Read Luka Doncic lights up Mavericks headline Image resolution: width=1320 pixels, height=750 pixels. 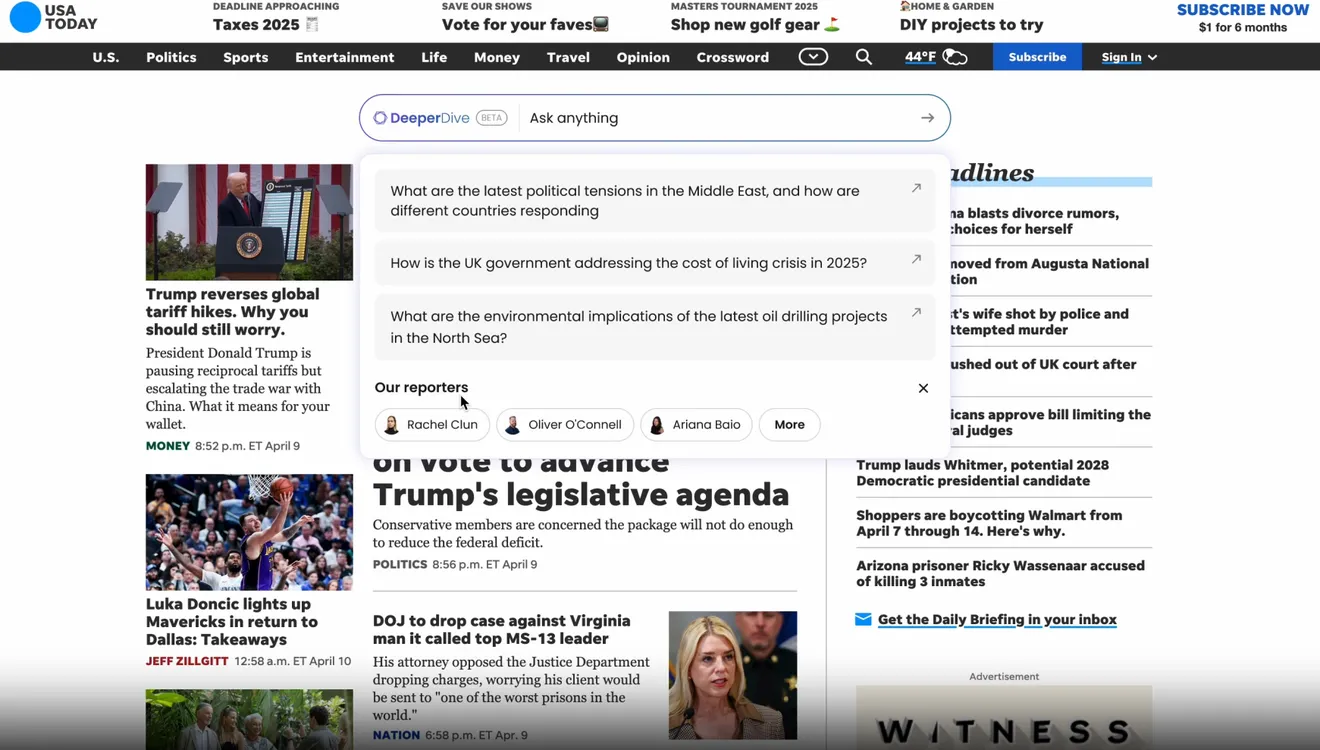[232, 621]
